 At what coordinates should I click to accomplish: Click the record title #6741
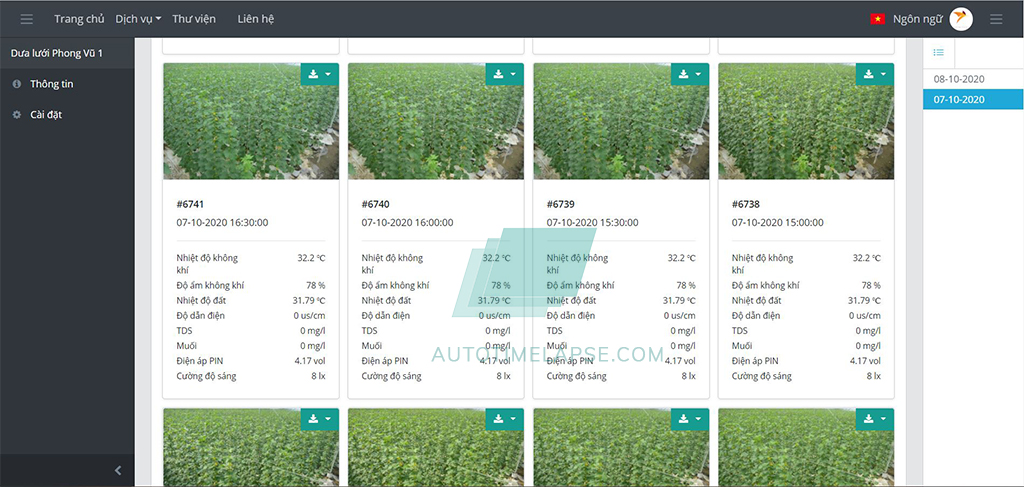point(190,204)
